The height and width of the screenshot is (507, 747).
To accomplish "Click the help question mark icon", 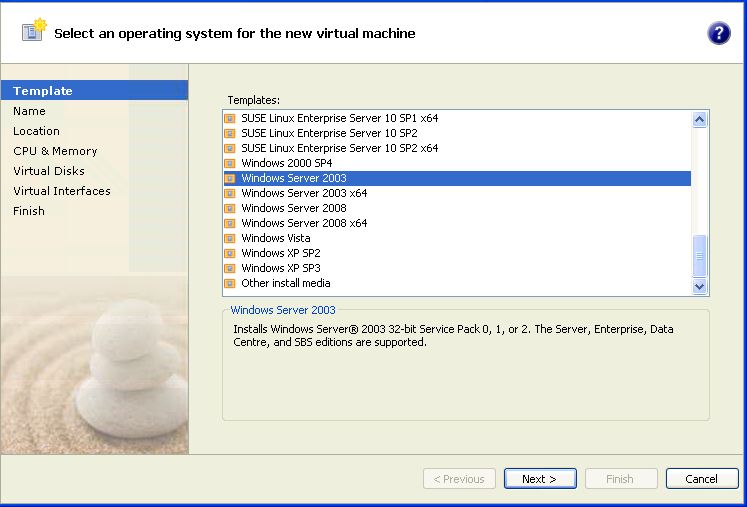I will tap(718, 33).
